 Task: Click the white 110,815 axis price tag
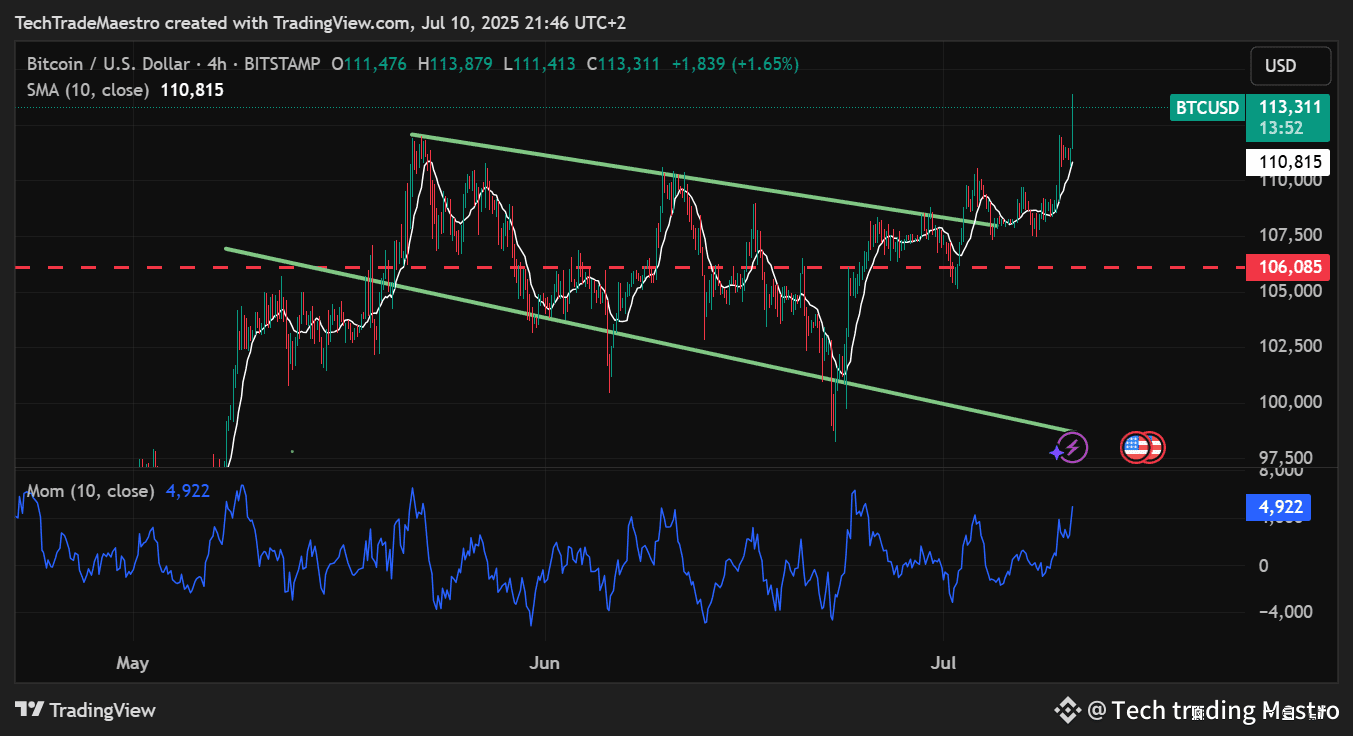1289,162
